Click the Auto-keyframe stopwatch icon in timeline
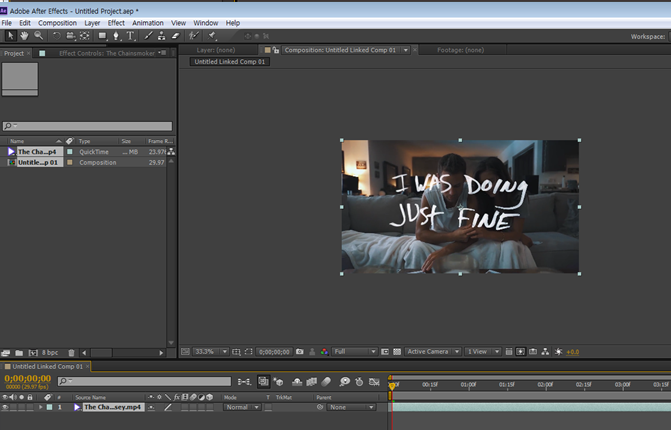This screenshot has height=430, width=671. [359, 382]
